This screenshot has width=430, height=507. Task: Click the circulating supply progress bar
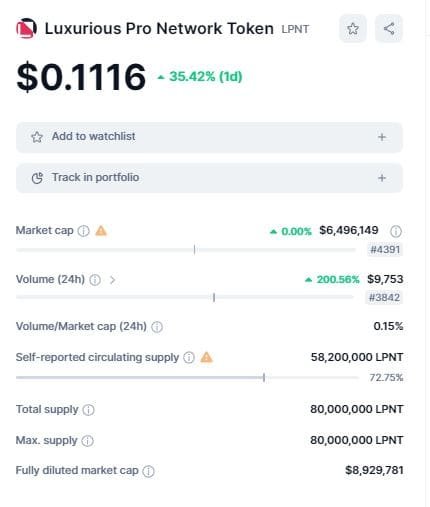[187, 378]
